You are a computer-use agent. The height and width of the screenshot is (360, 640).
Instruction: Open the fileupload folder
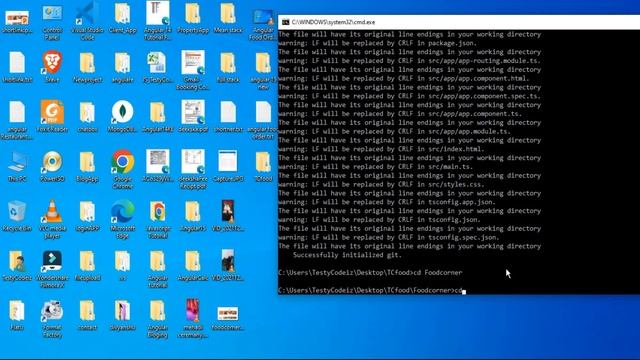[x=87, y=265]
